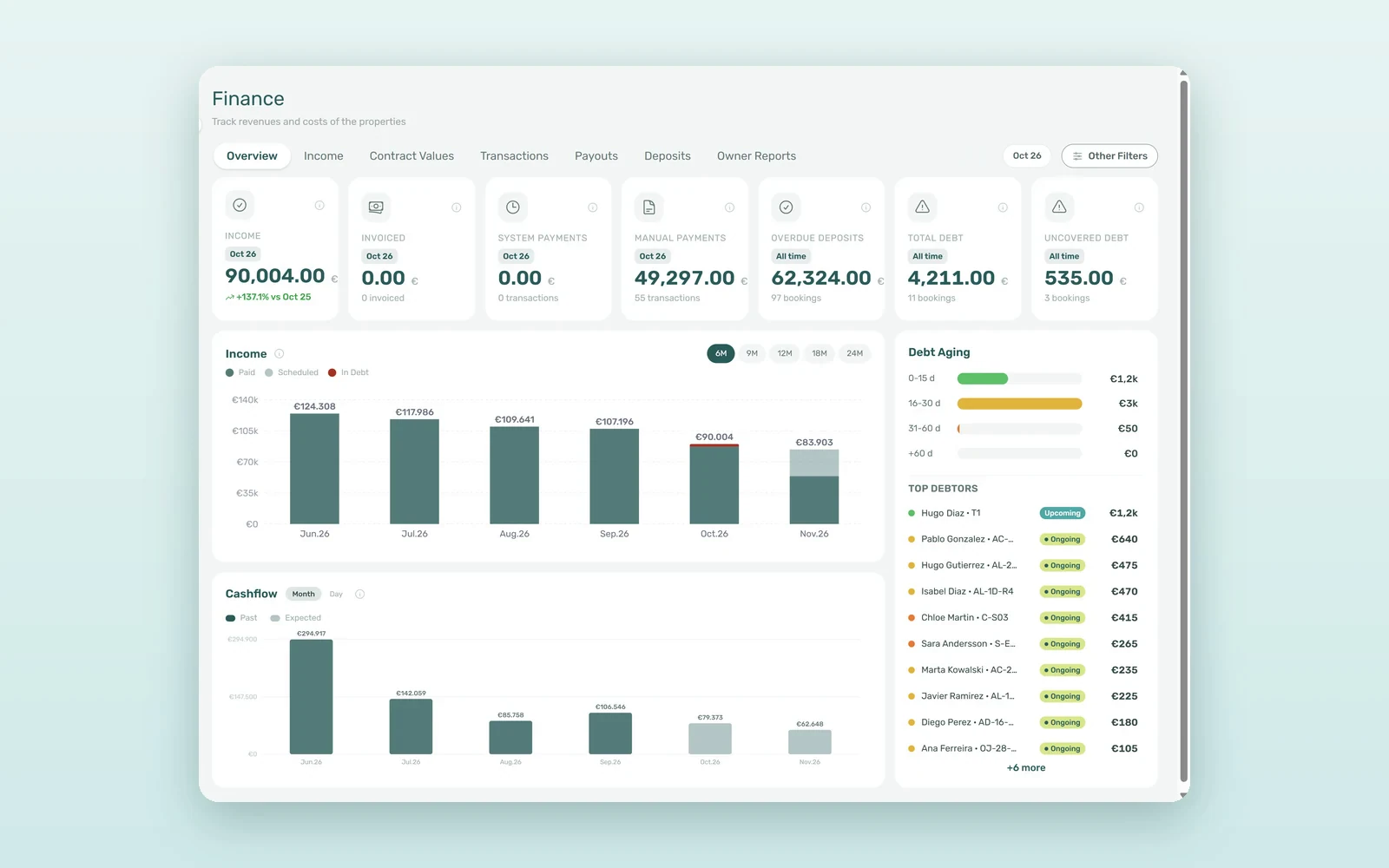Switch to the Contract Values tab
The height and width of the screenshot is (868, 1389).
click(411, 156)
